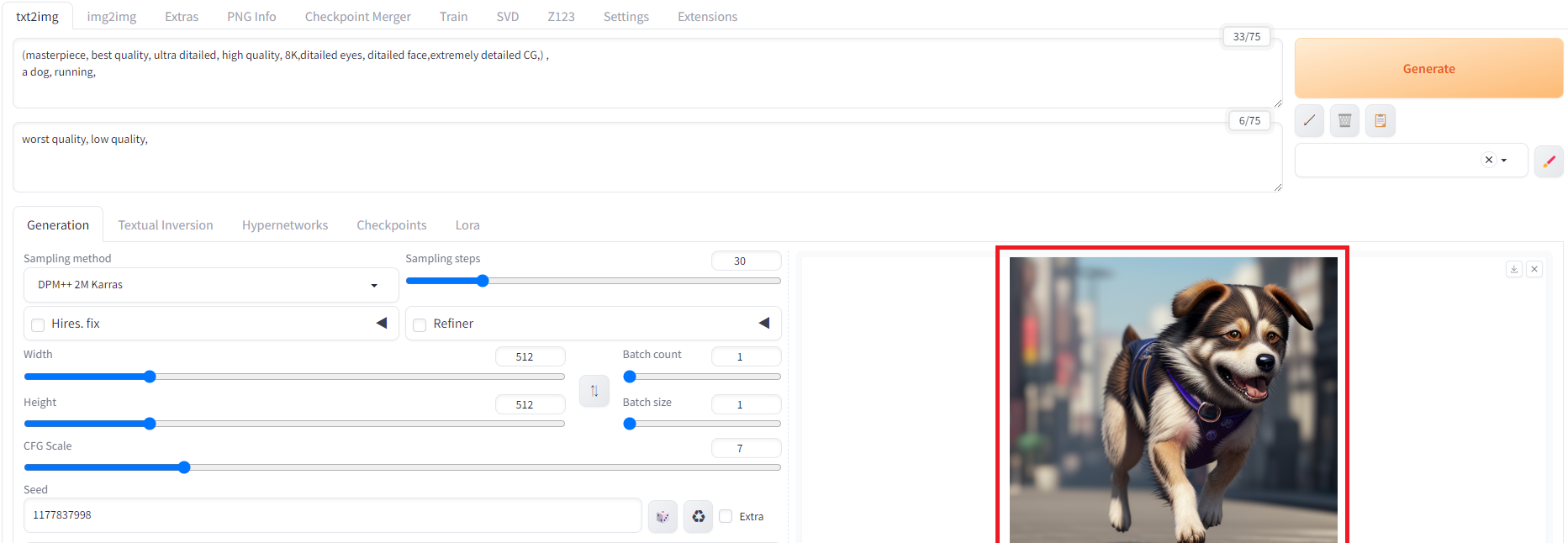Click the Sampling steps number field

(746, 261)
